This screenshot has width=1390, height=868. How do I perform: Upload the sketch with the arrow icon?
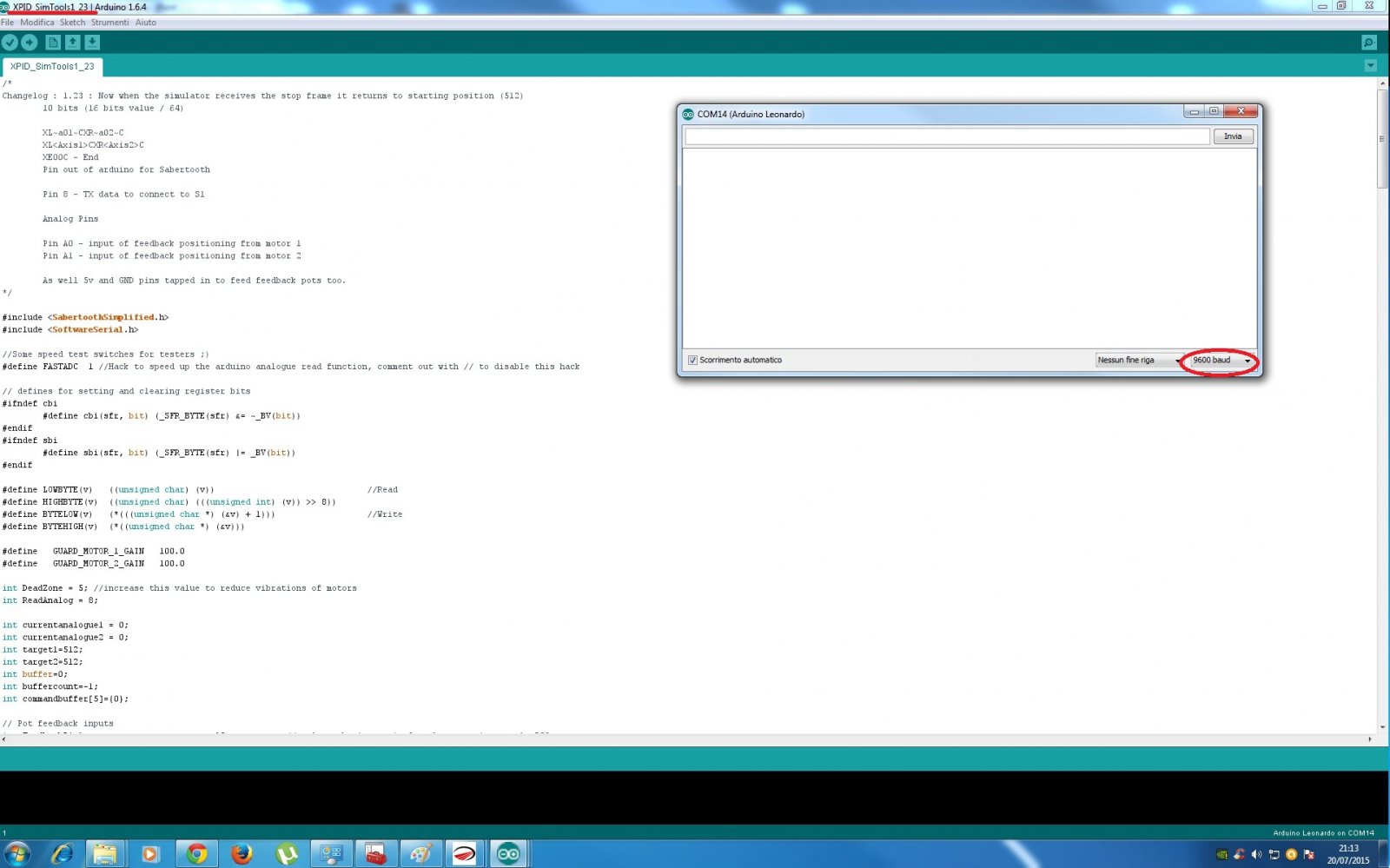[x=30, y=42]
